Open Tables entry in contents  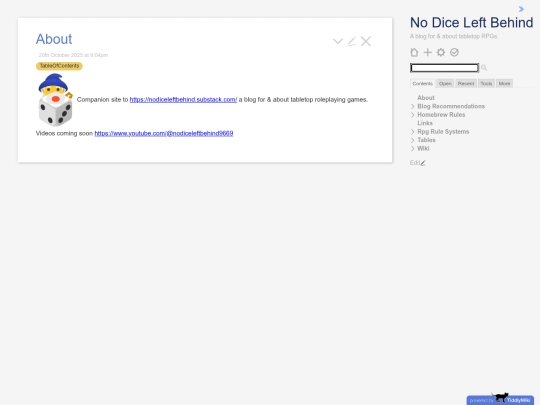pos(426,140)
